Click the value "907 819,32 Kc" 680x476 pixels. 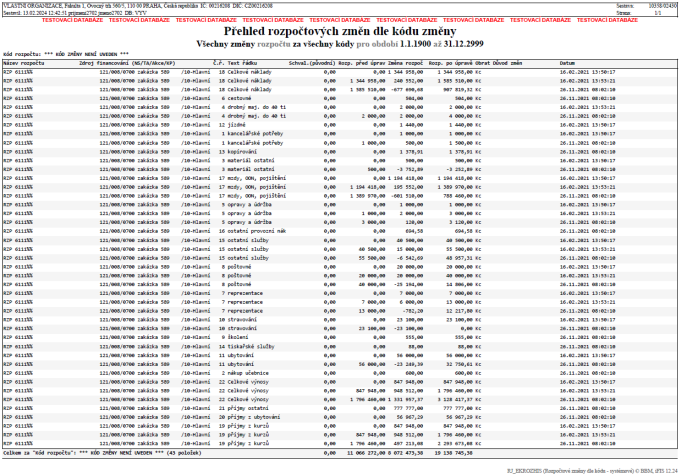click(462, 90)
